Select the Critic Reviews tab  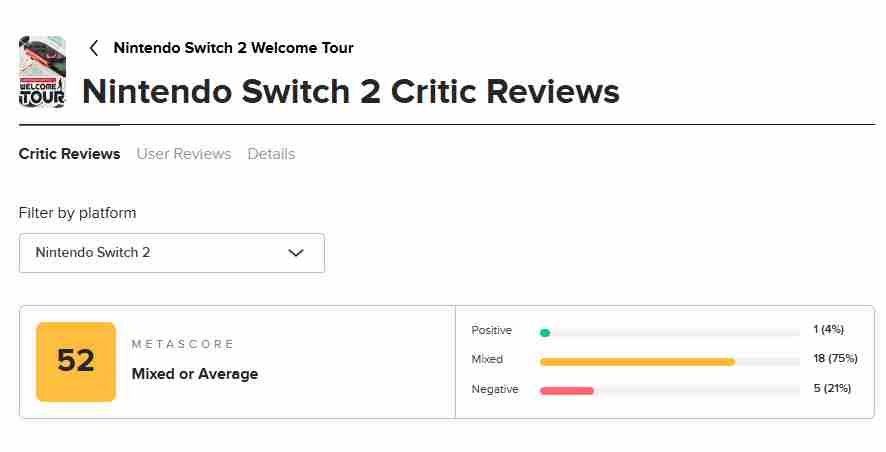point(70,154)
